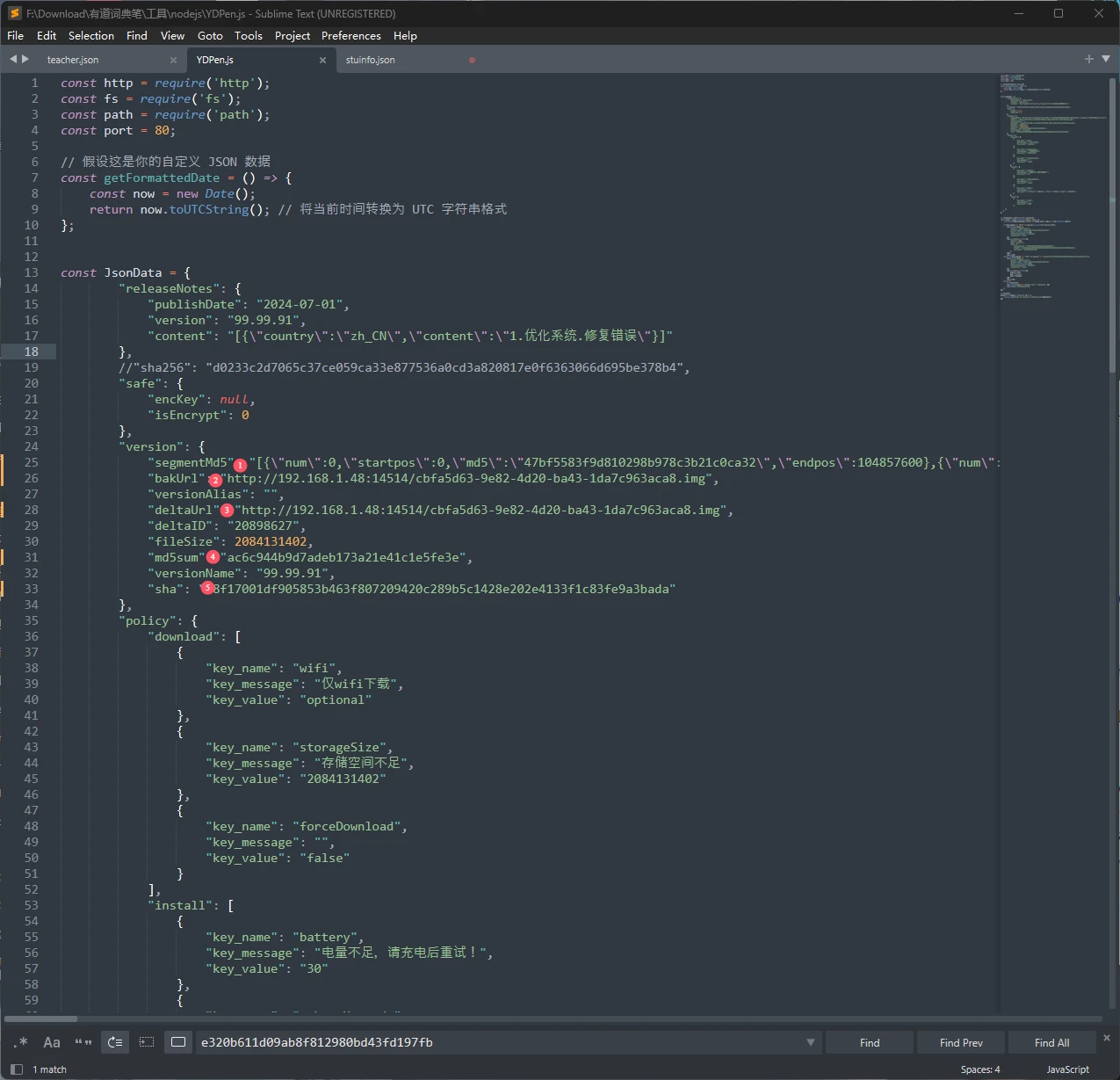
Task: Open the Preferences menu
Action: (350, 36)
